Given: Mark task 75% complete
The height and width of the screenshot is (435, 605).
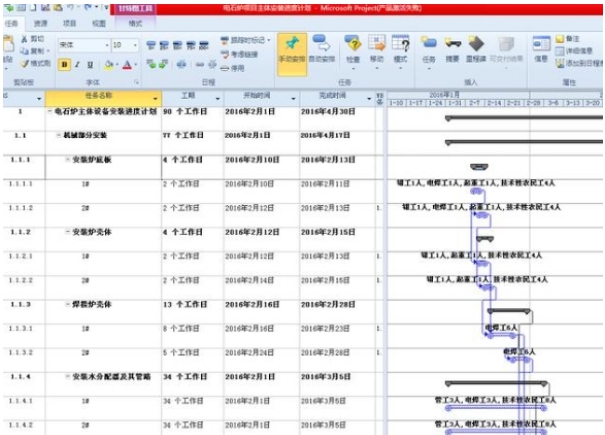Looking at the screenshot, I should pos(191,46).
